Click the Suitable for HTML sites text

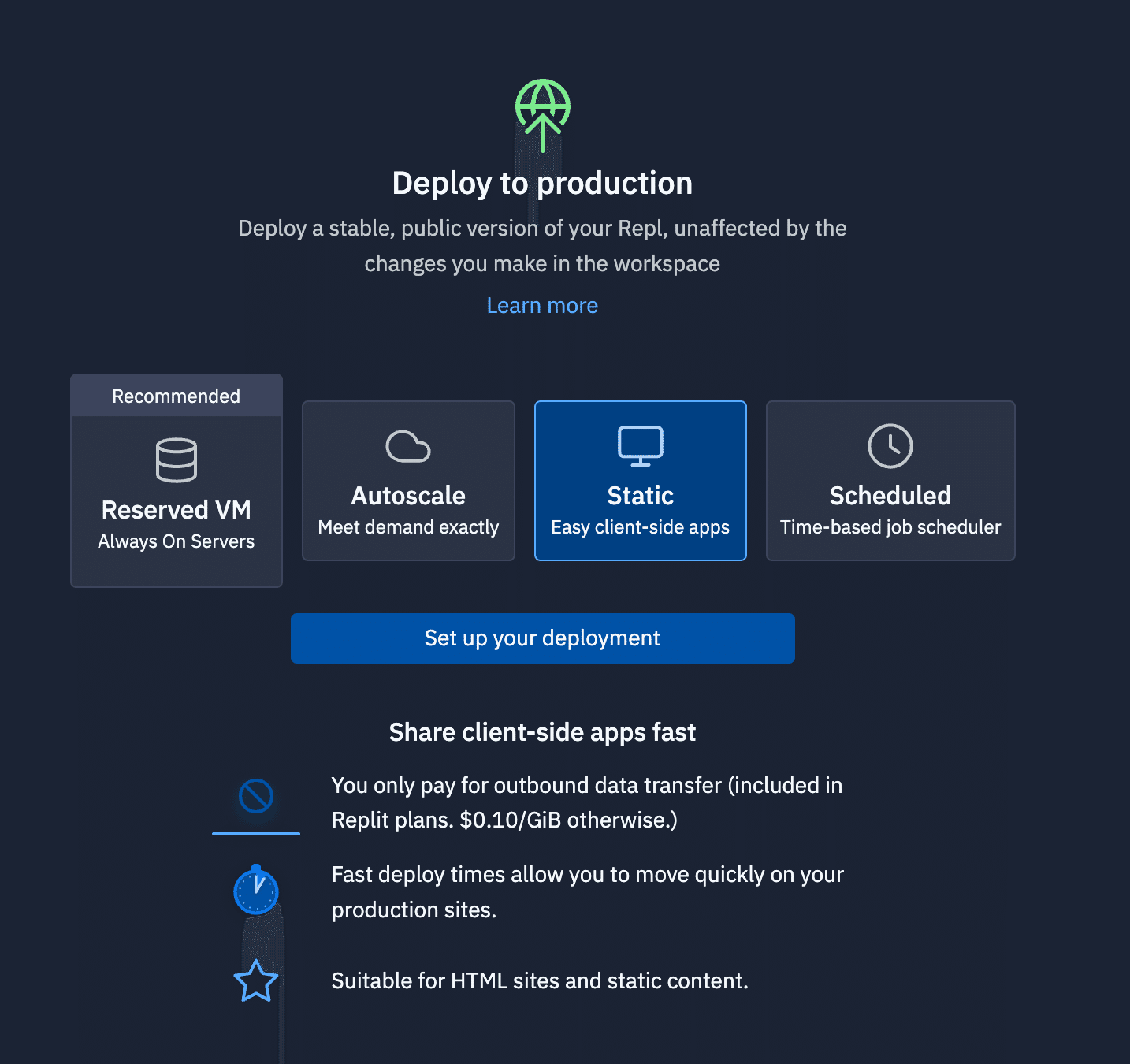[540, 980]
